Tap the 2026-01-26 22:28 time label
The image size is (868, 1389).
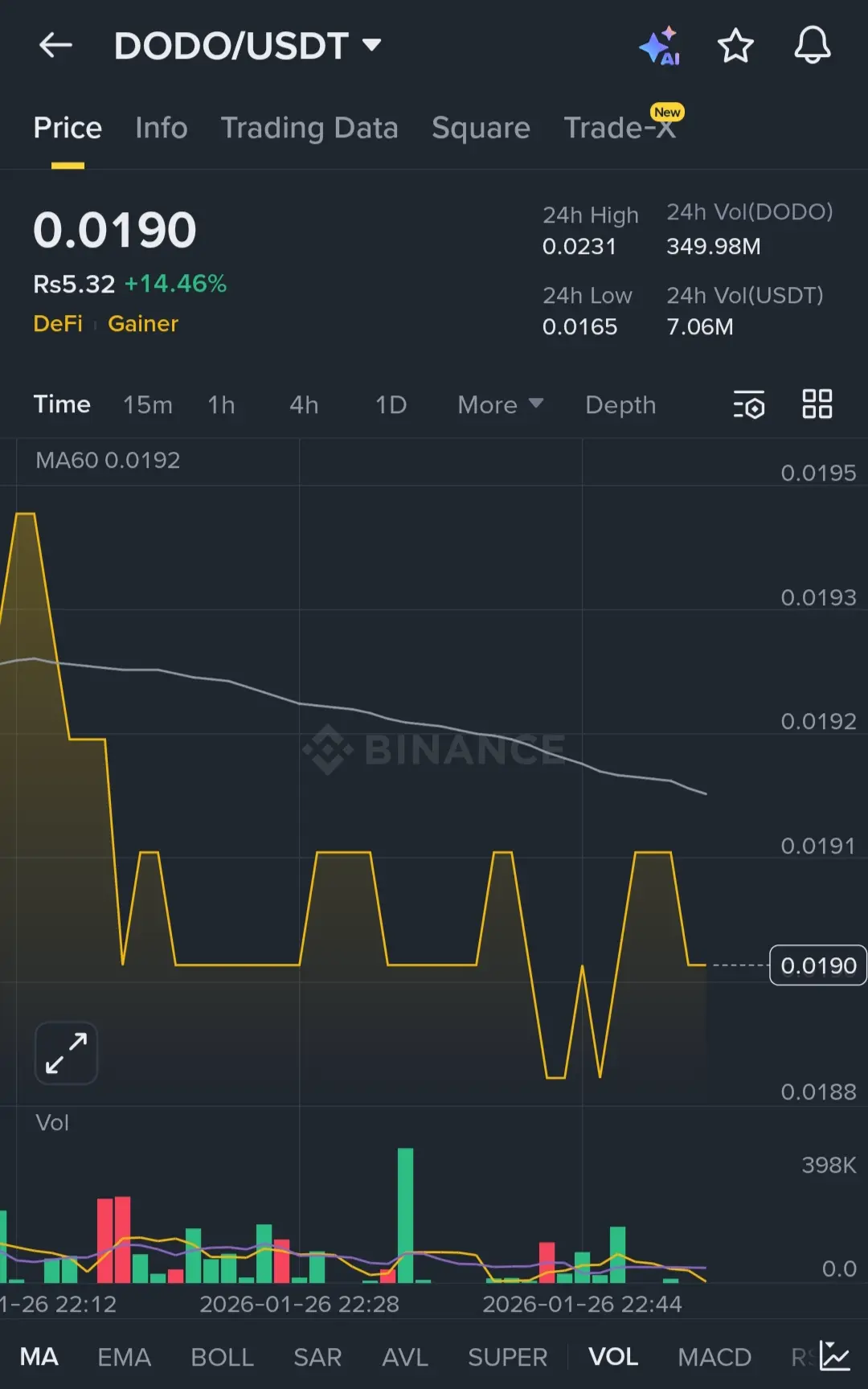pos(299,1304)
